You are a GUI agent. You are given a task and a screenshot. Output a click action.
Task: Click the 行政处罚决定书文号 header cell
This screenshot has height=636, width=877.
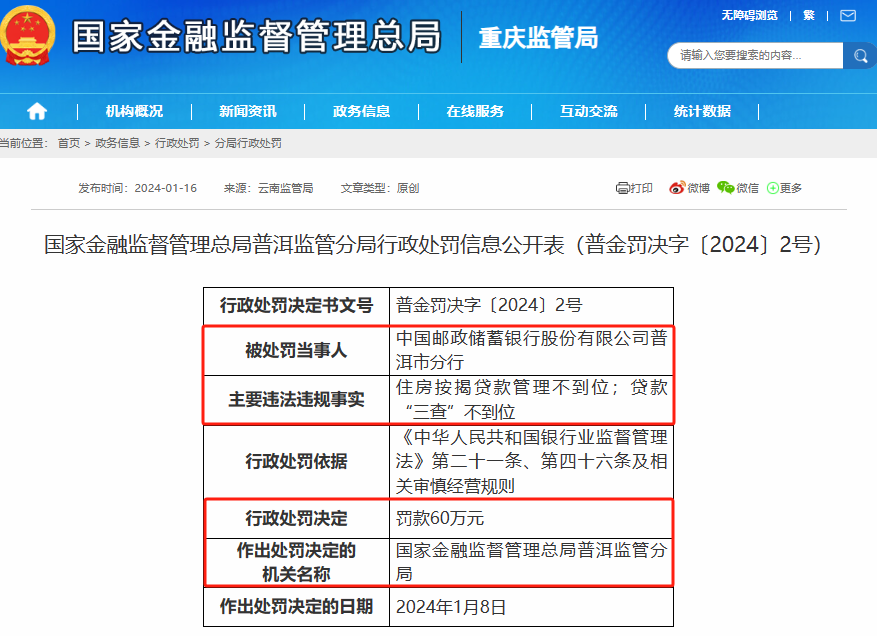[296, 305]
